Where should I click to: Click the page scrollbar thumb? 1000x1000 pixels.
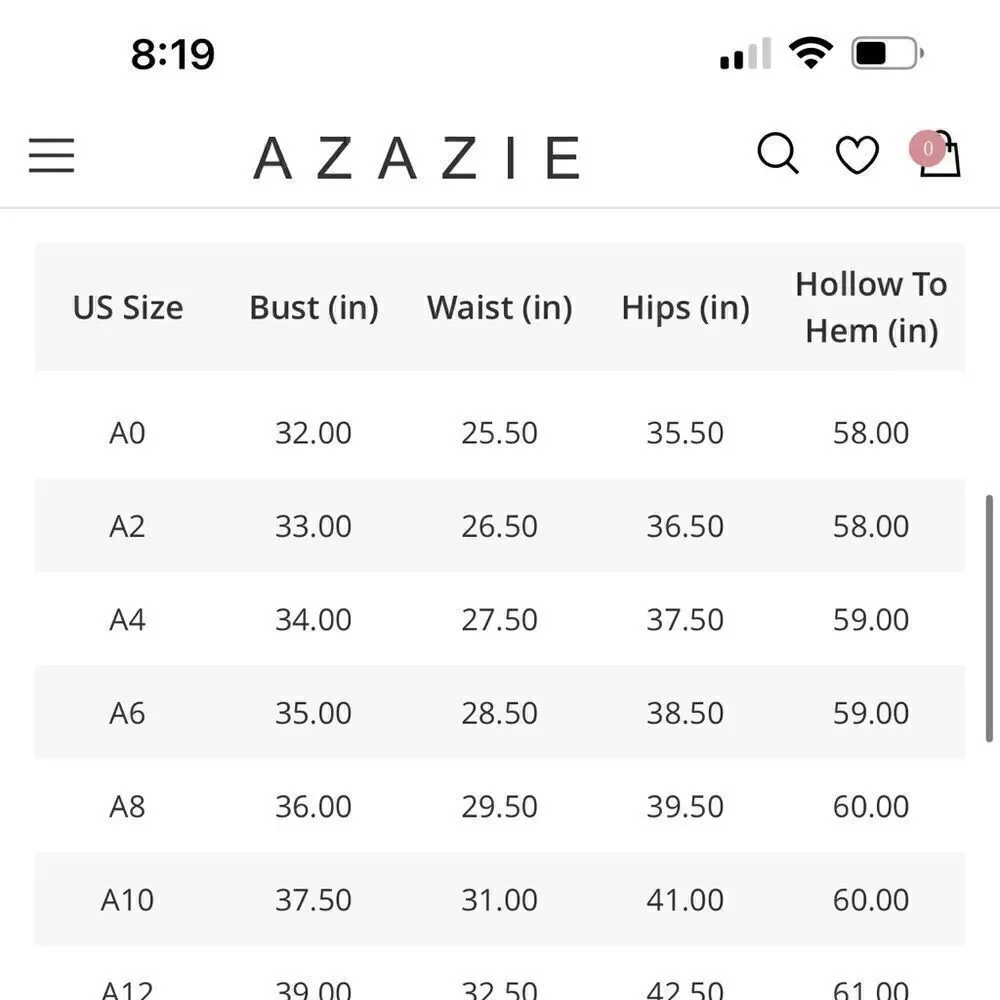(989, 617)
